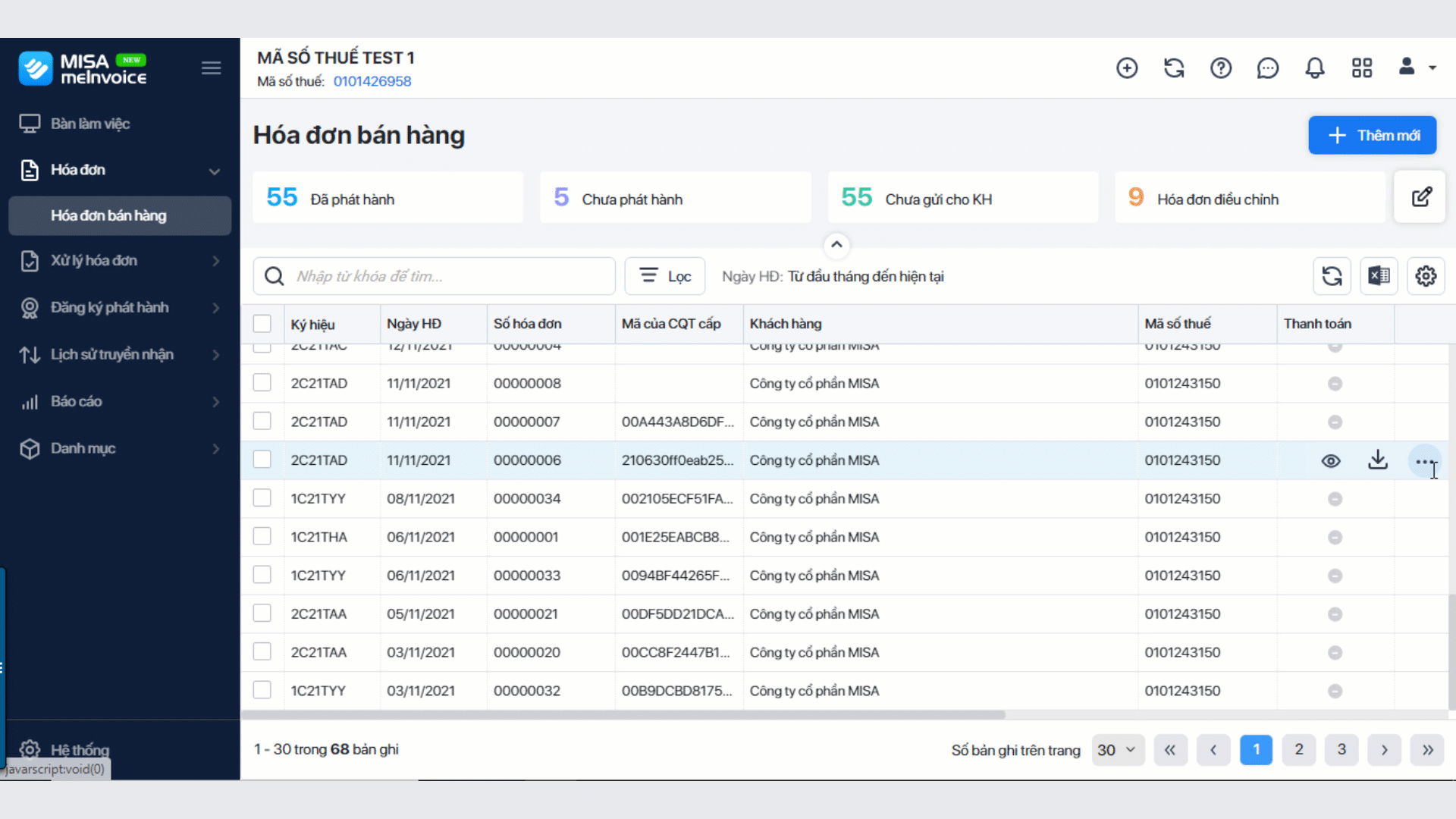This screenshot has height=819, width=1456.
Task: Collapse the summary cards chevron
Action: click(x=836, y=244)
